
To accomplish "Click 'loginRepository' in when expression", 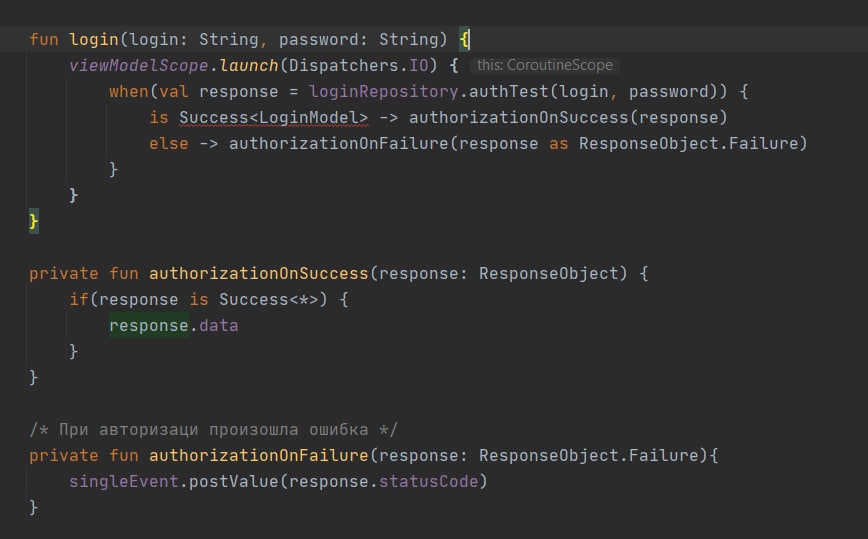I will click(384, 91).
